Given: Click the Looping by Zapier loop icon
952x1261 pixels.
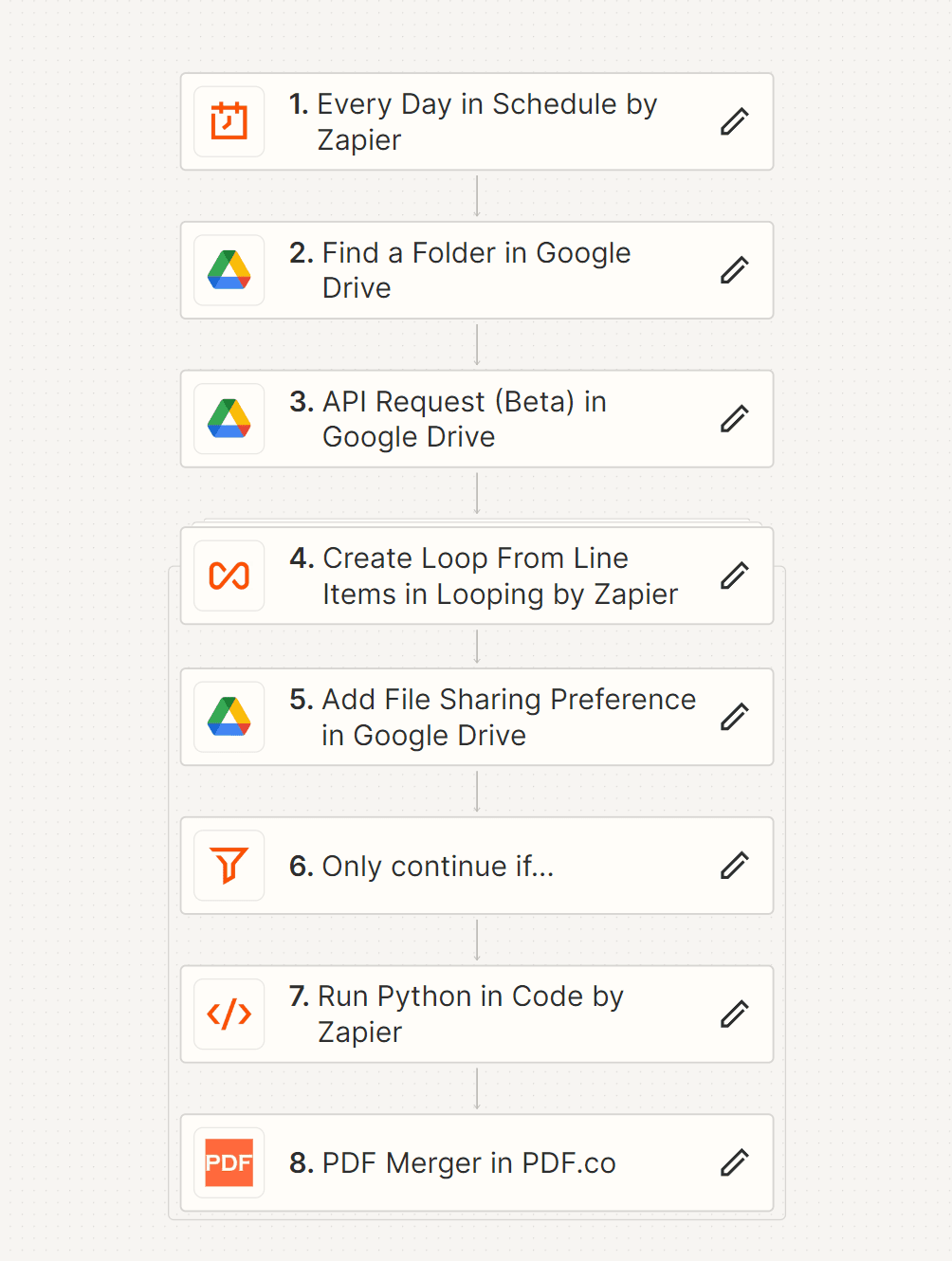Looking at the screenshot, I should click(x=229, y=576).
